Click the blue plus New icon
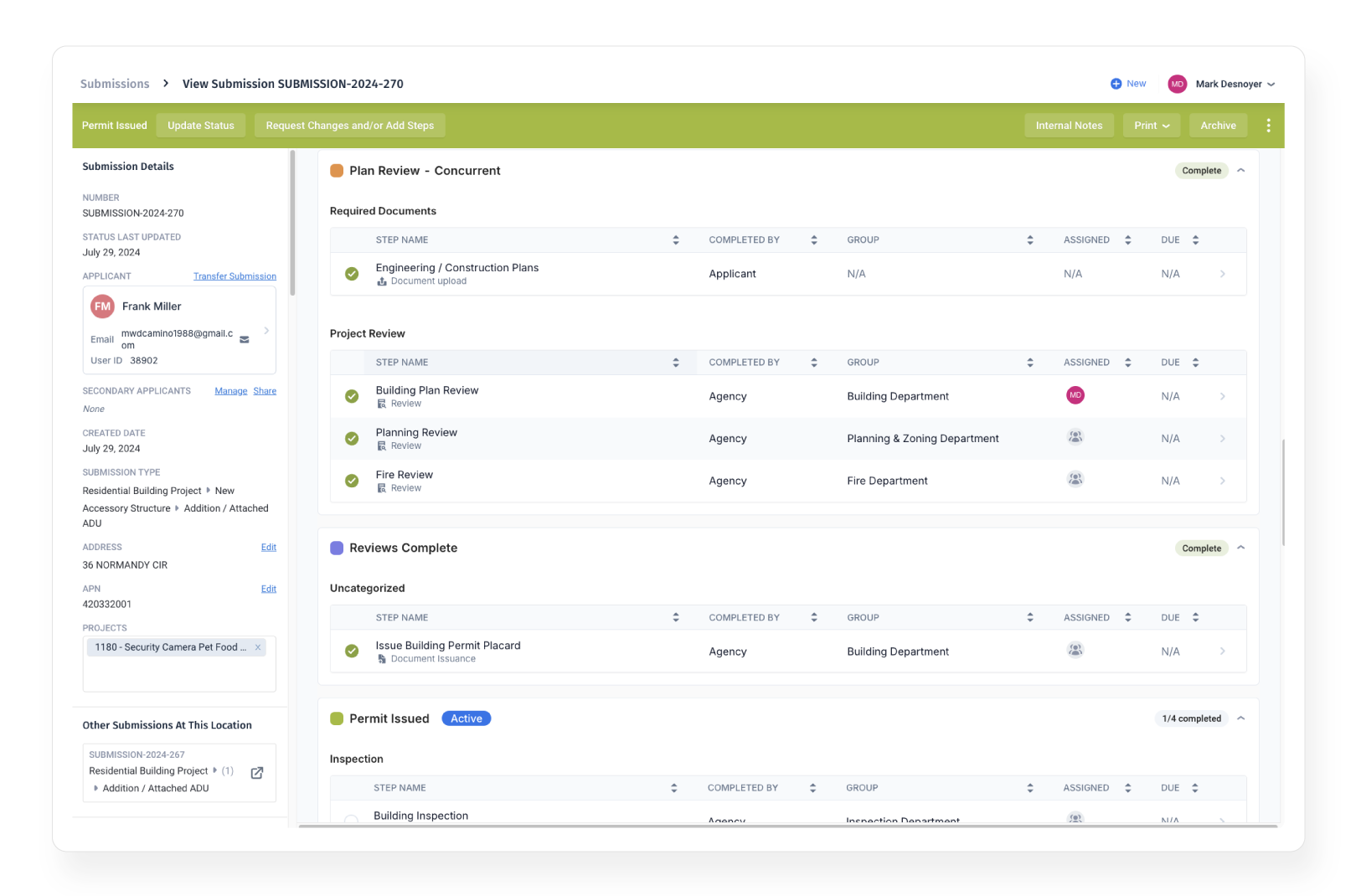 click(1116, 84)
